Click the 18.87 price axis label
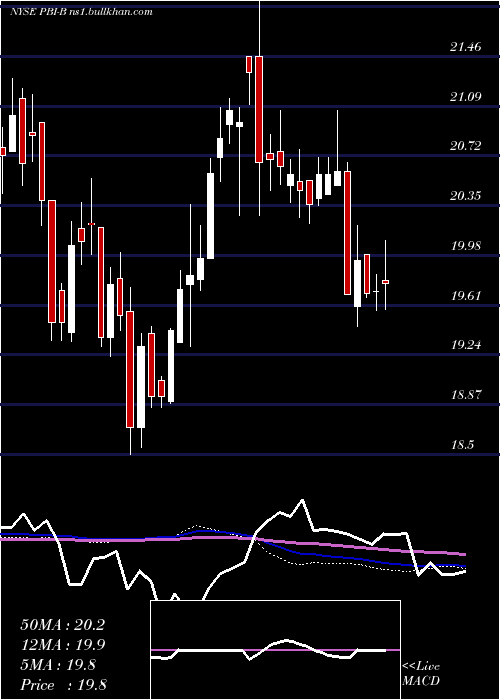The image size is (500, 700). click(x=466, y=395)
